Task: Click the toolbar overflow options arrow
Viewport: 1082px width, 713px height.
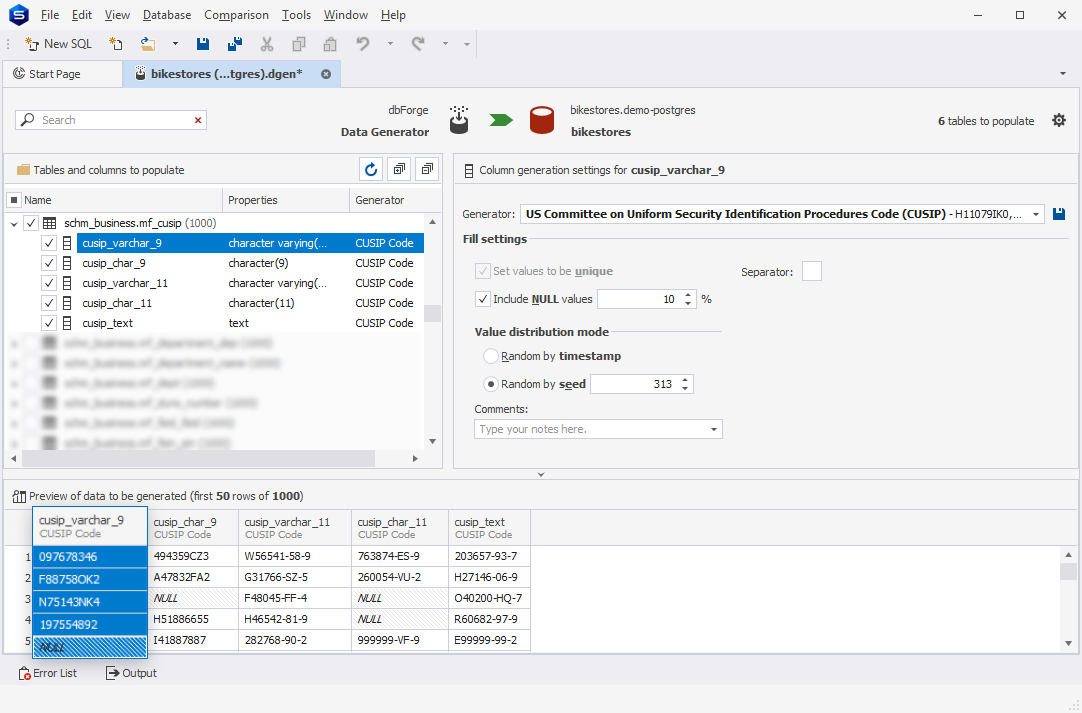Action: [467, 43]
